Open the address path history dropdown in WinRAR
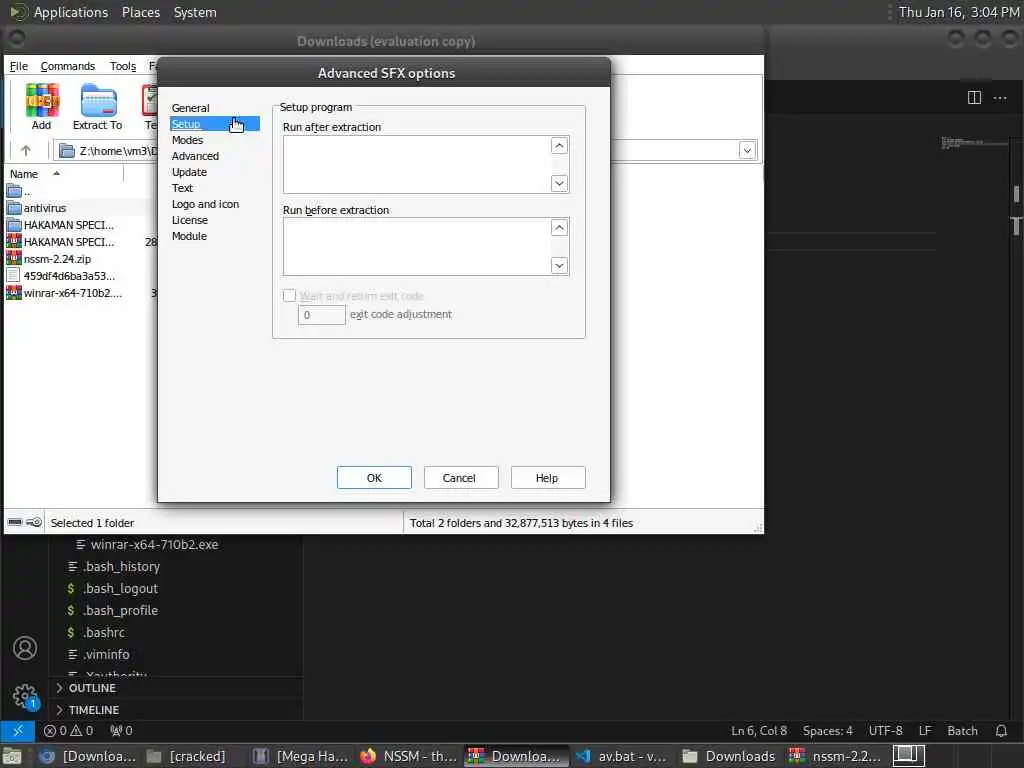Viewport: 1024px width, 768px height. [x=747, y=151]
